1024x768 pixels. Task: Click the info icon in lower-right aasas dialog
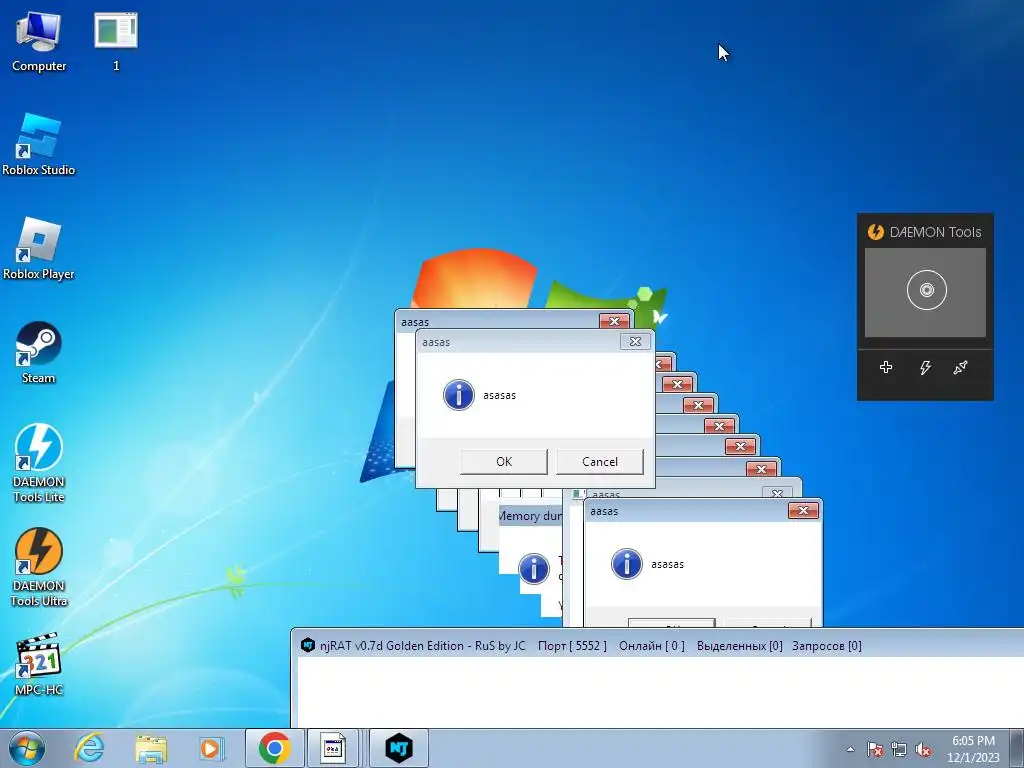(626, 564)
